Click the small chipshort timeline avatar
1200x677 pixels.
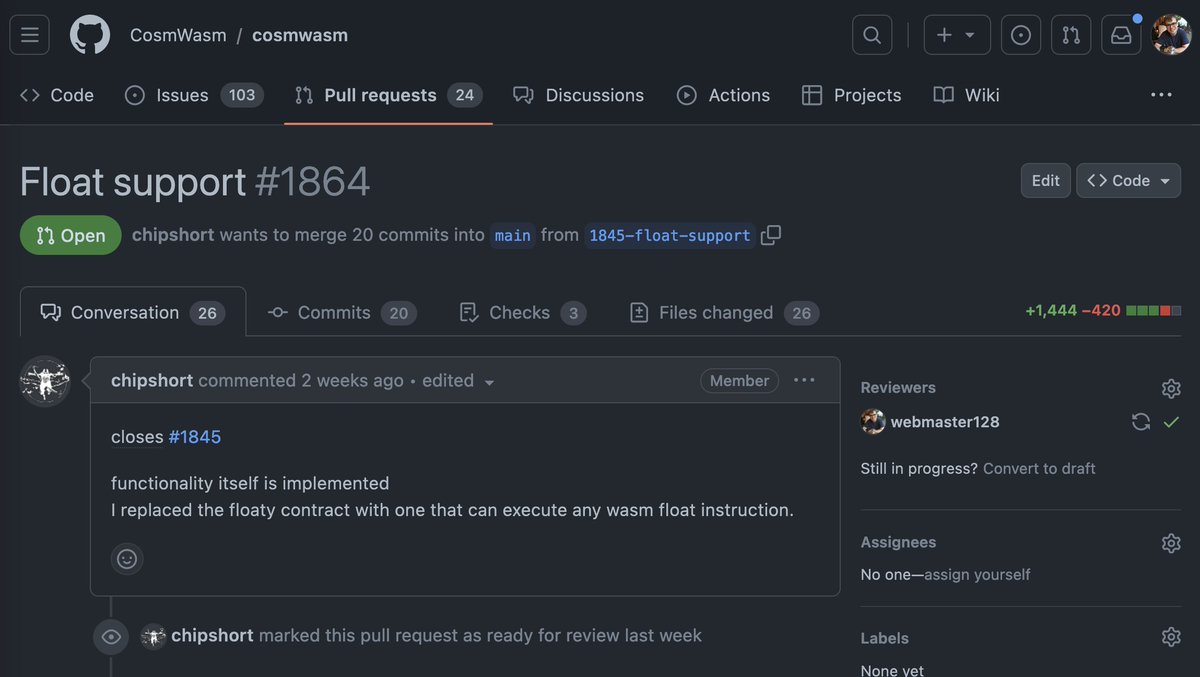click(153, 636)
